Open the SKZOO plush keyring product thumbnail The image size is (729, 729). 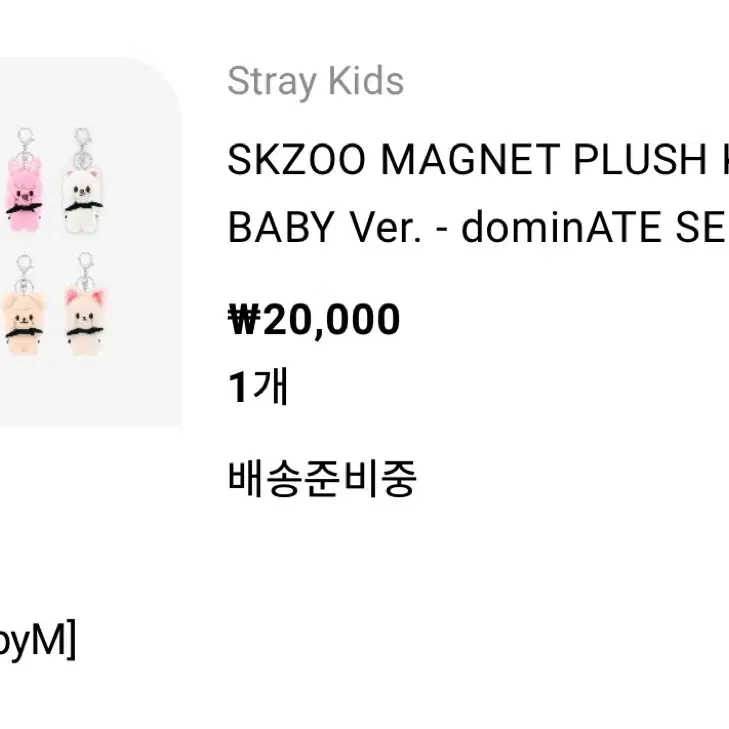pos(90,242)
